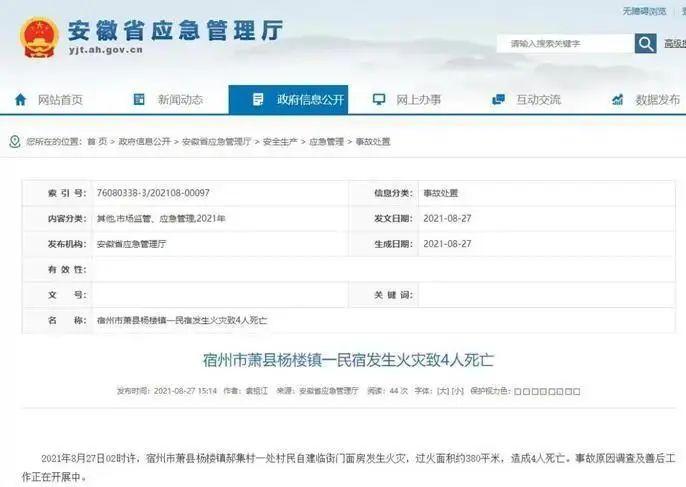Click the national emblem logo
The image size is (686, 487).
(38, 35)
